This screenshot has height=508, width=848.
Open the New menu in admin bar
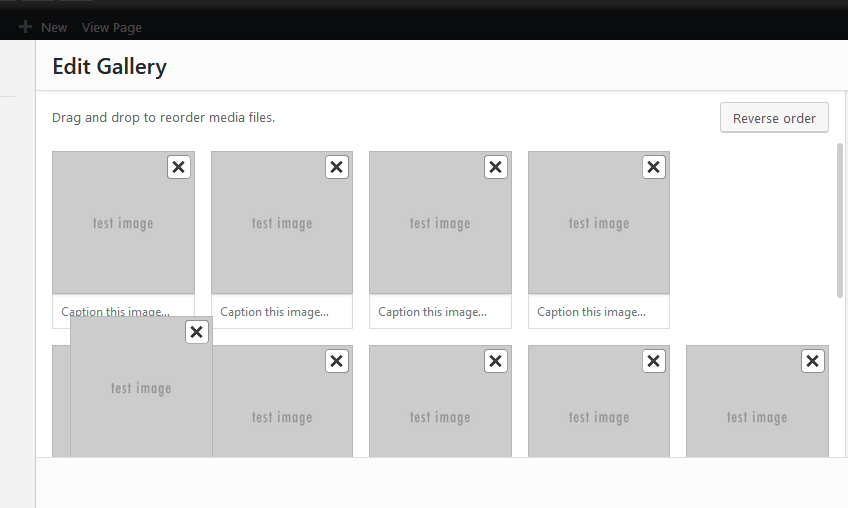click(x=54, y=28)
